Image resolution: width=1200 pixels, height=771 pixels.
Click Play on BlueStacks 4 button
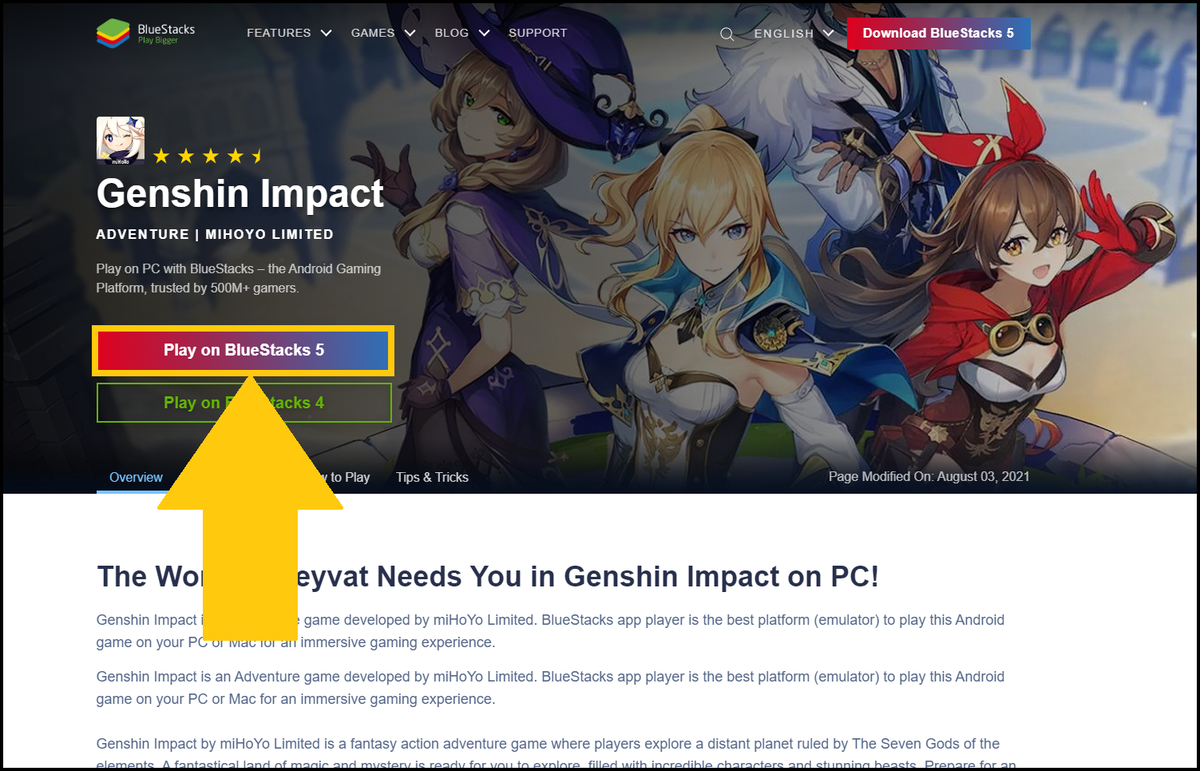pyautogui.click(x=243, y=402)
